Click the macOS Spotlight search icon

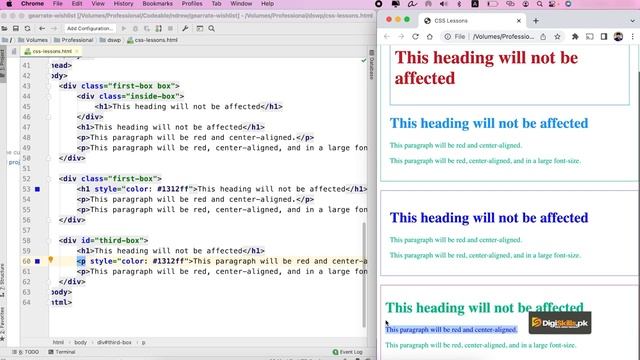[540, 4]
